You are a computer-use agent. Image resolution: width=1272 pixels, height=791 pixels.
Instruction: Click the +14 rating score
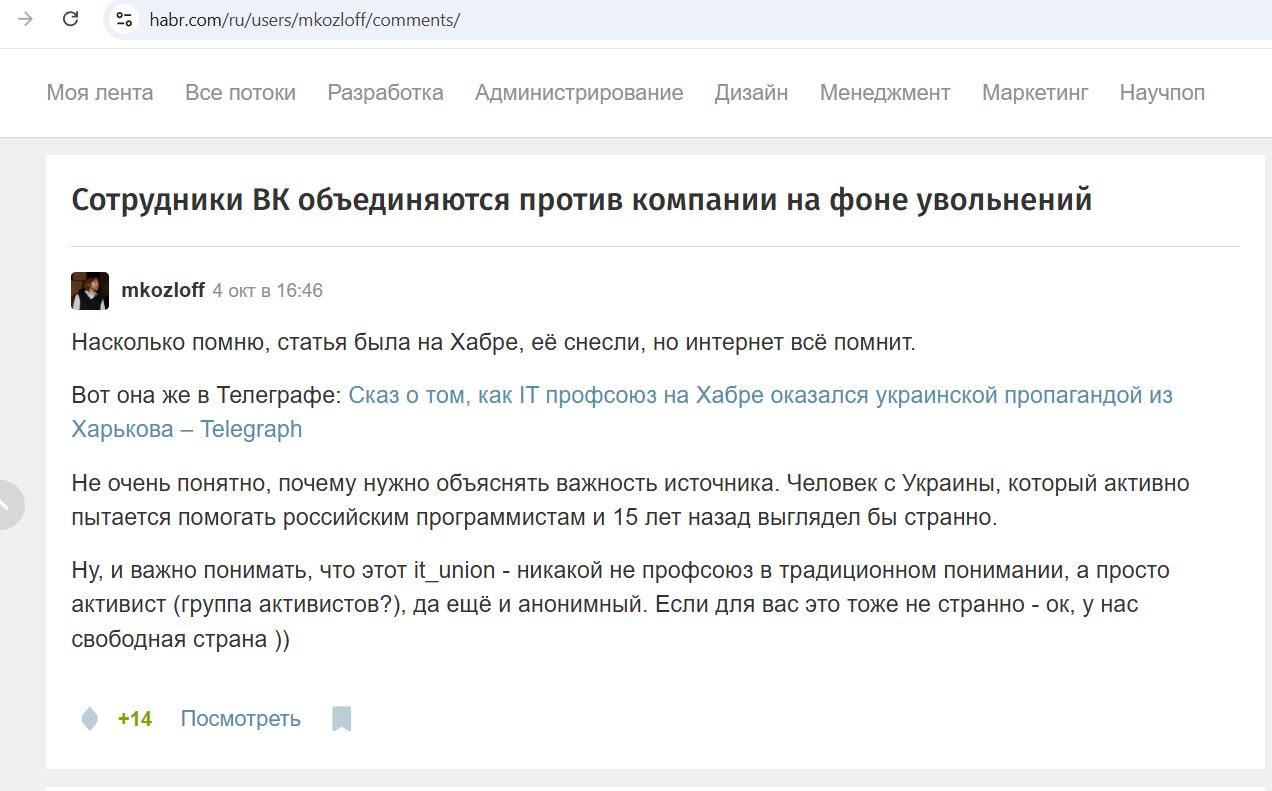tap(135, 719)
